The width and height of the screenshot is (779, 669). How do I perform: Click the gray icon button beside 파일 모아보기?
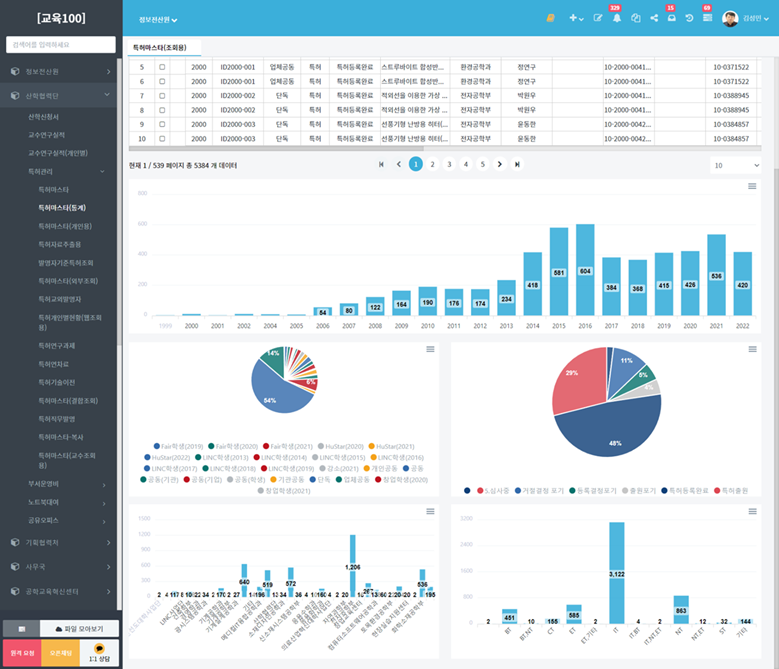click(x=21, y=629)
